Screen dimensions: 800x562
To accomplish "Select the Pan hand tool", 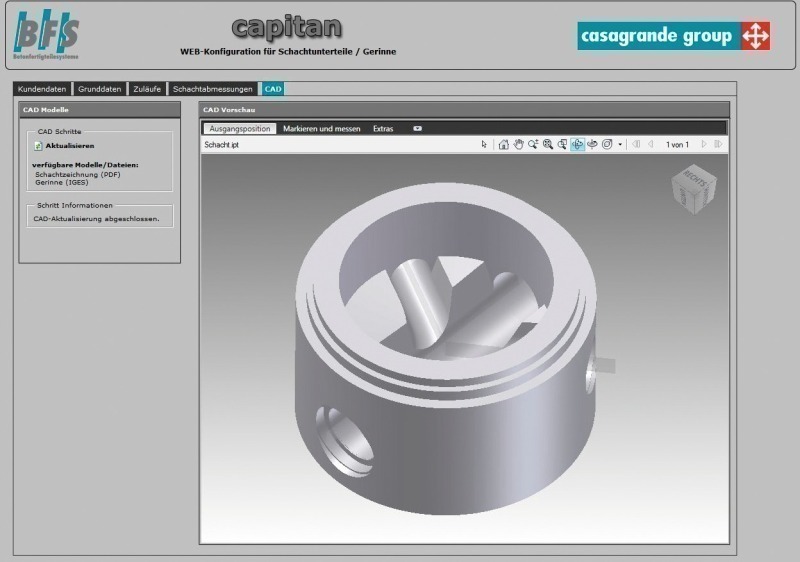I will click(518, 144).
